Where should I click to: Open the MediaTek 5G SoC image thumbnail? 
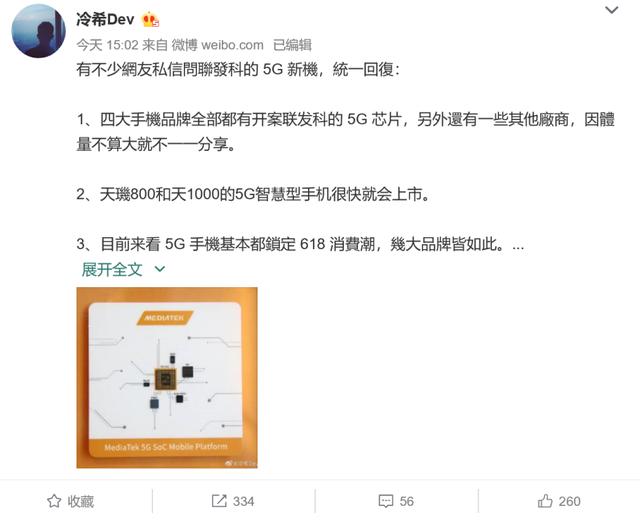coord(167,378)
